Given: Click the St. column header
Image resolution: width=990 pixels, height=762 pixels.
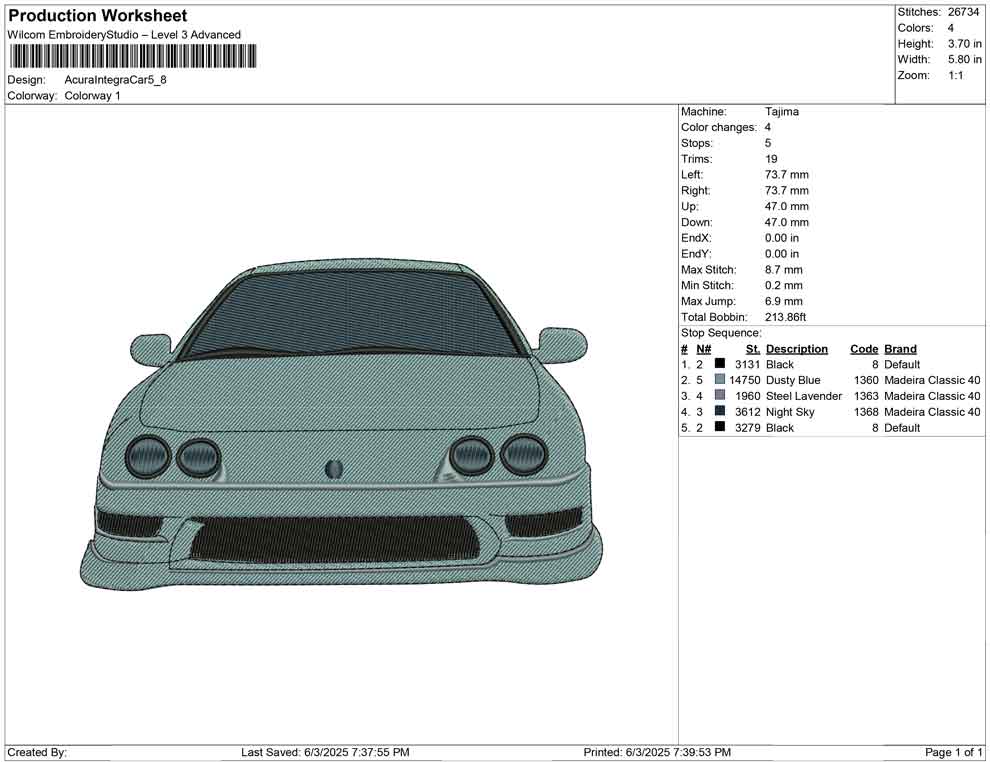Looking at the screenshot, I should point(753,349).
